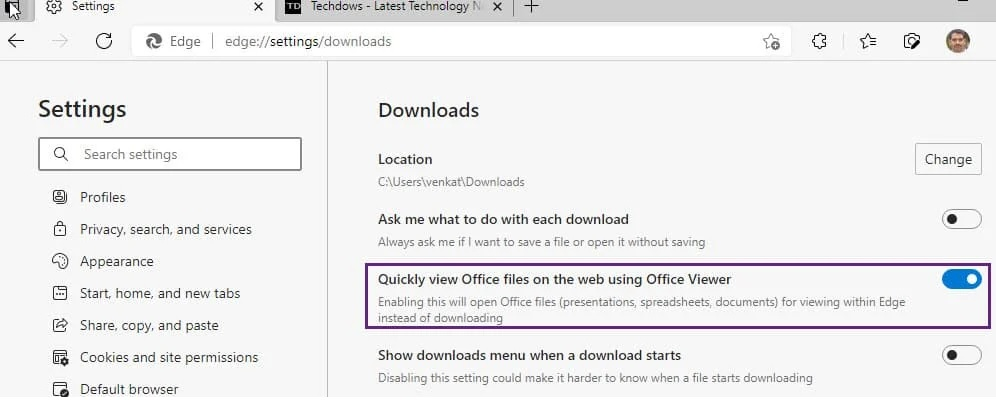Click the Appearance palette icon
This screenshot has width=996, height=400.
pyautogui.click(x=60, y=261)
